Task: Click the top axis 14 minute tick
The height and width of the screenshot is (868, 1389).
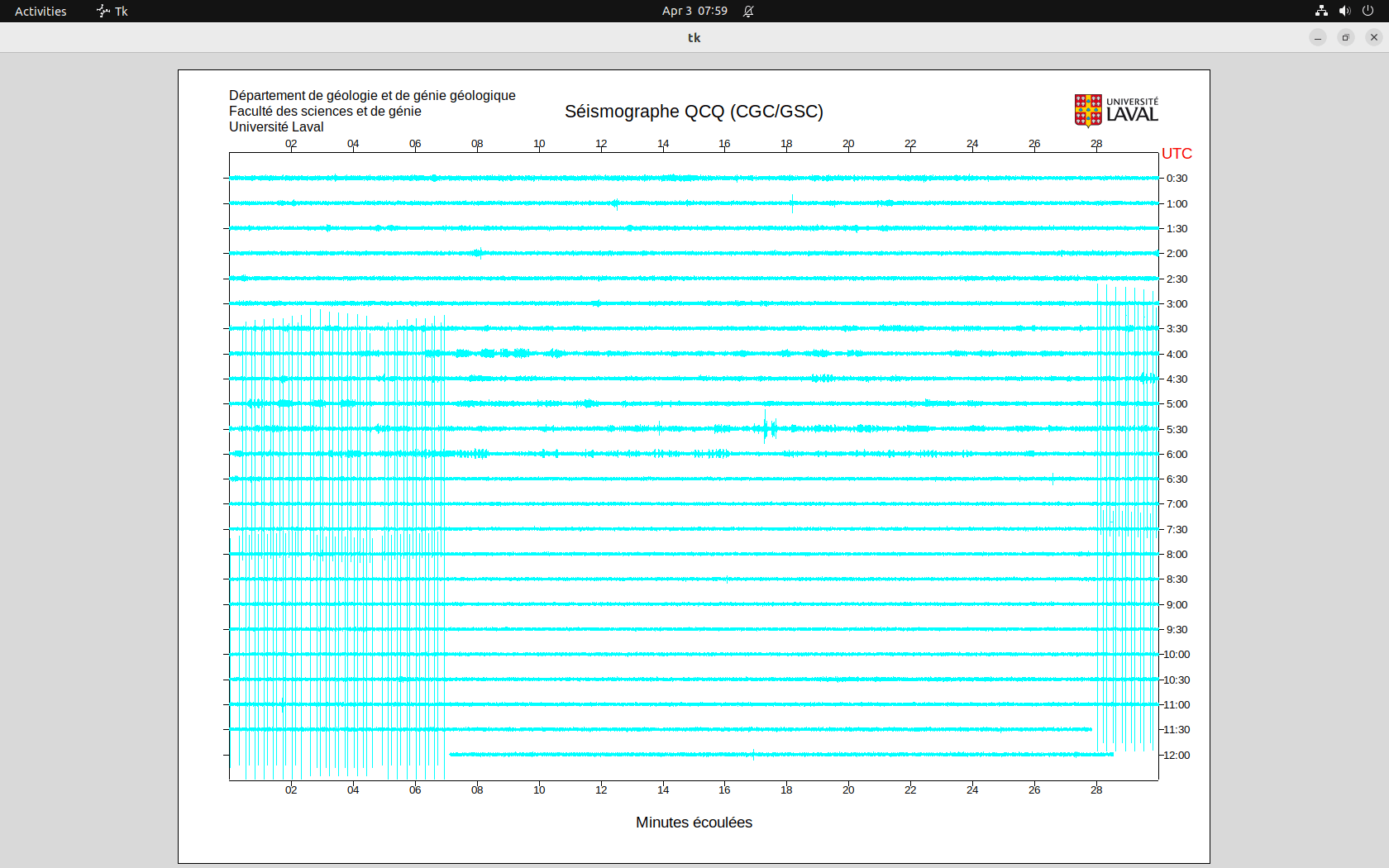Action: point(663,144)
